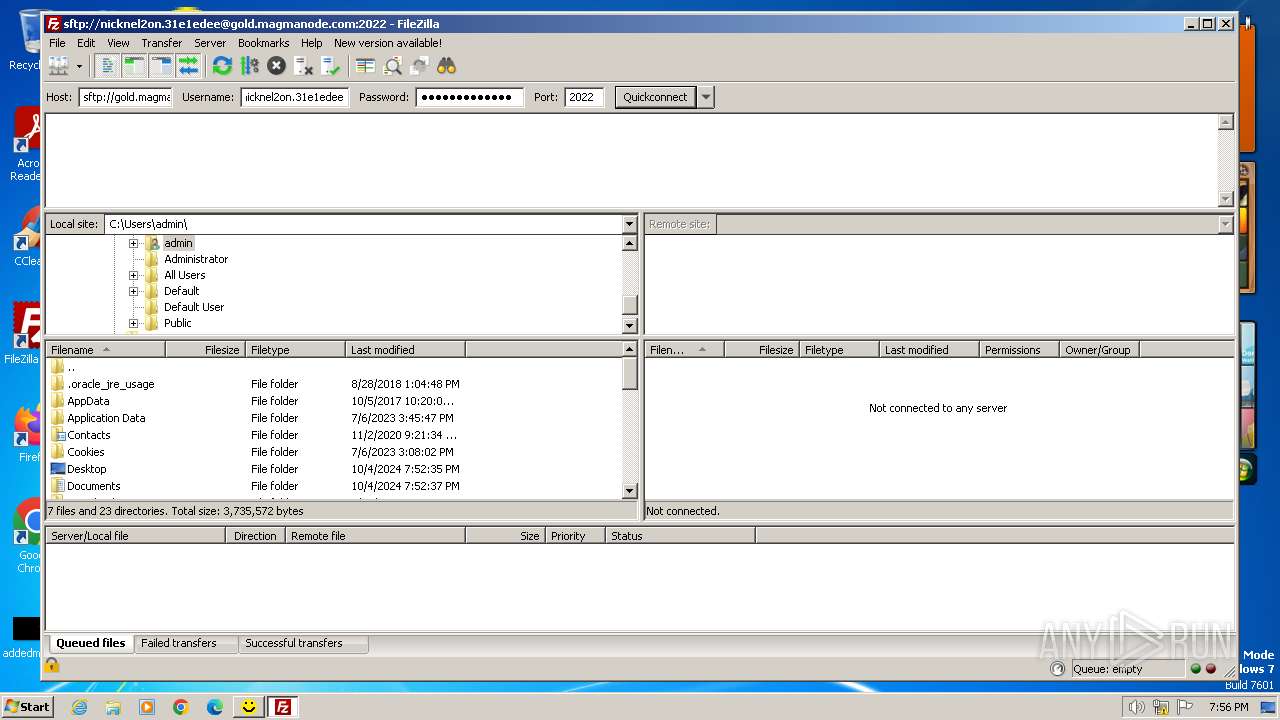Click the reconnect to last server icon
Screen dimensions: 1280x720
click(x=330, y=66)
